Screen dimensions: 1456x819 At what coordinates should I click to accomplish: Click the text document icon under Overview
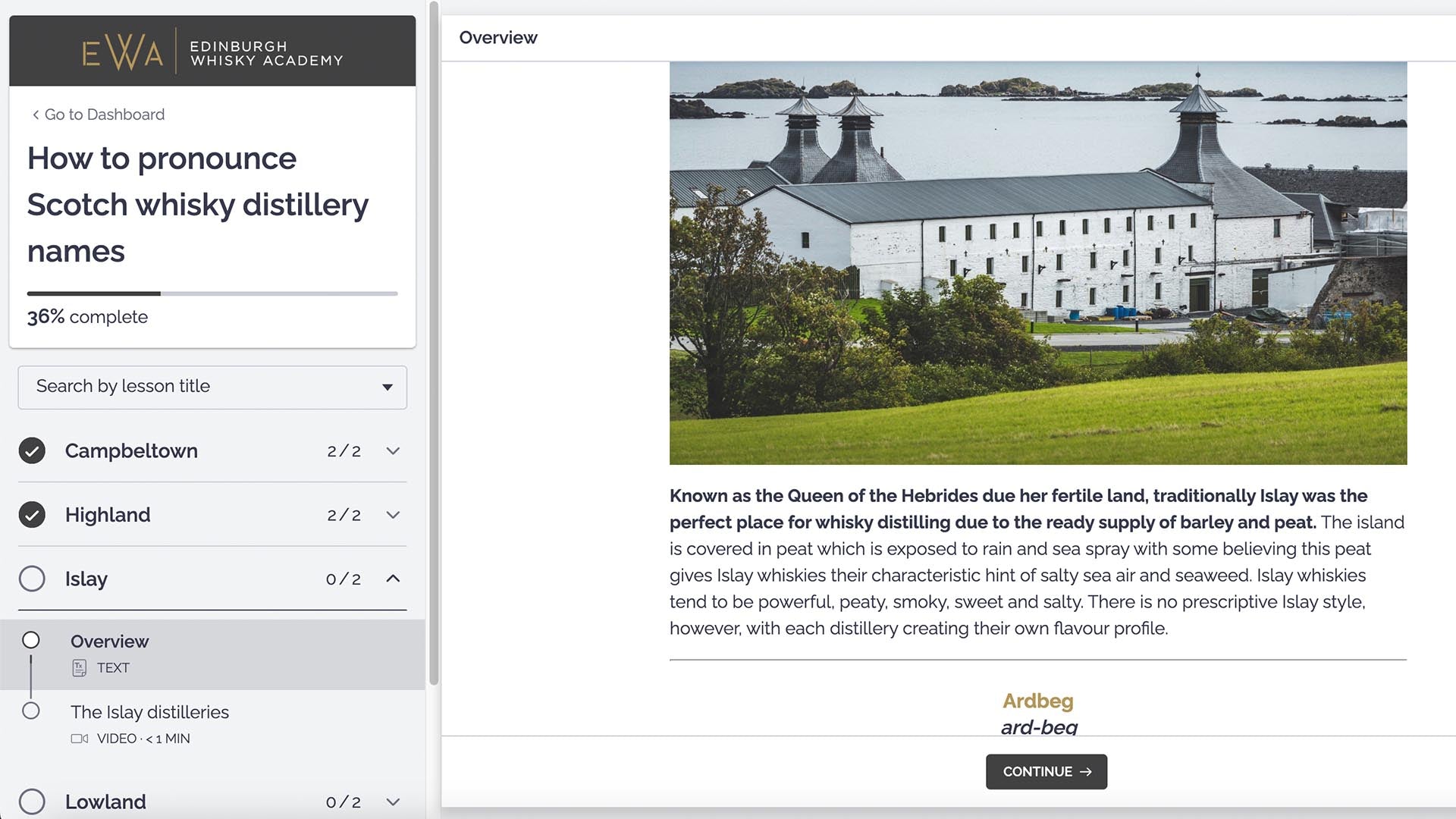(x=79, y=668)
